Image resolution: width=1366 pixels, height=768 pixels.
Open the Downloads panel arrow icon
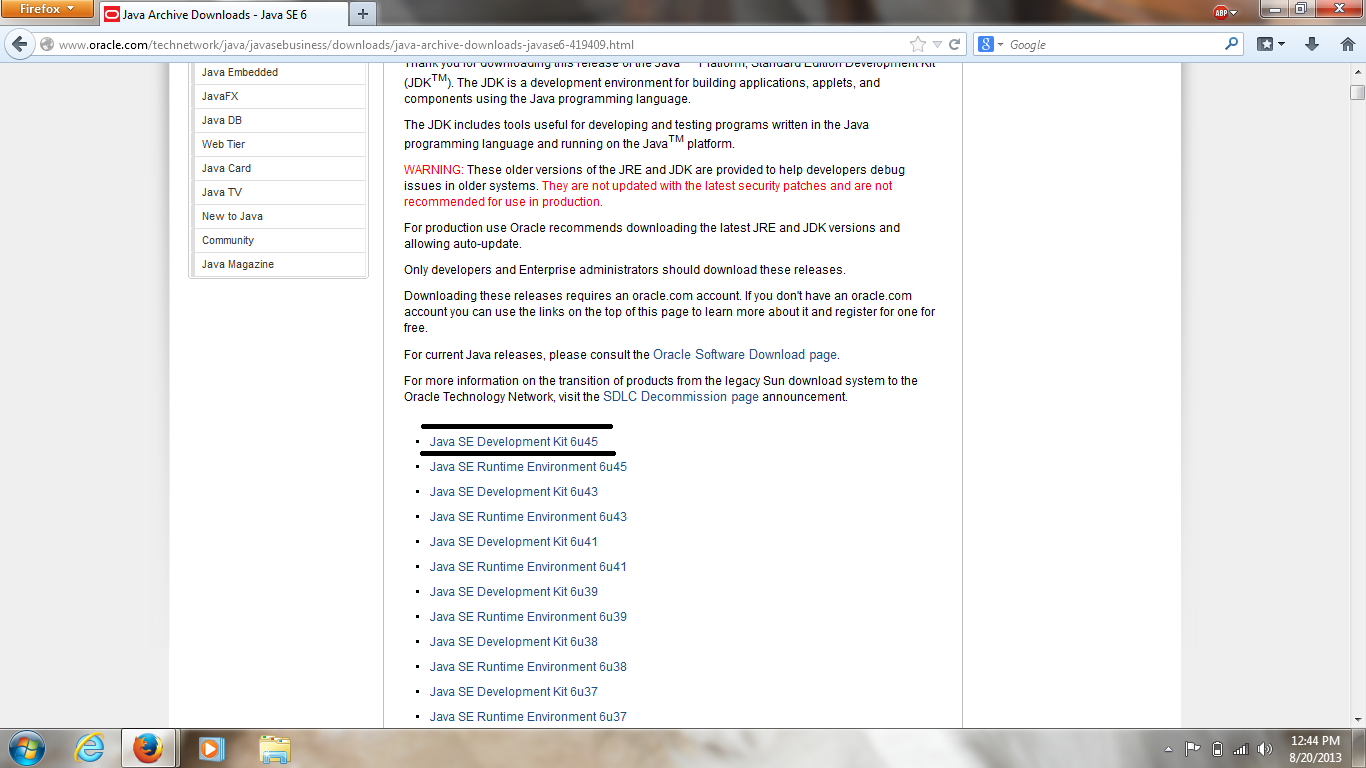click(1311, 44)
